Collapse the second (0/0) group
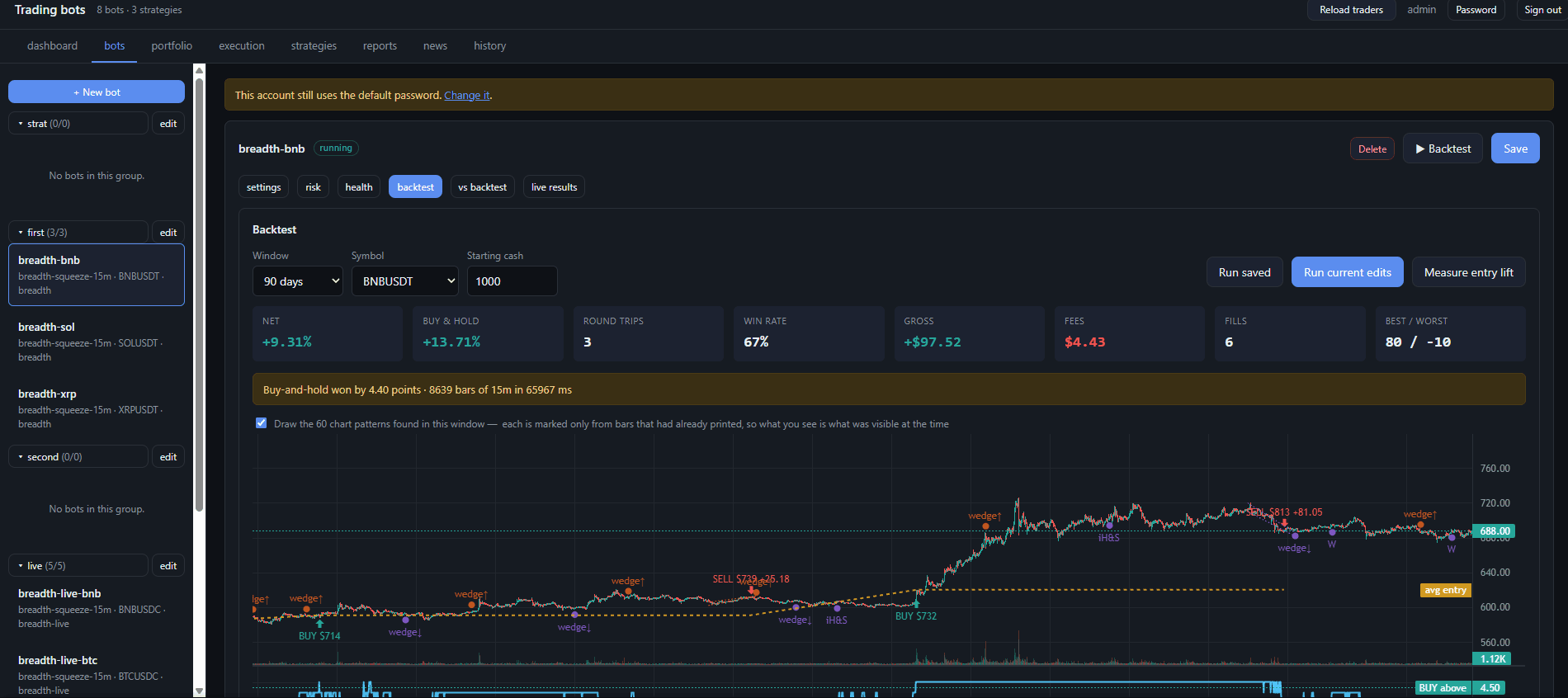Viewport: 1568px width, 698px height. coord(78,456)
